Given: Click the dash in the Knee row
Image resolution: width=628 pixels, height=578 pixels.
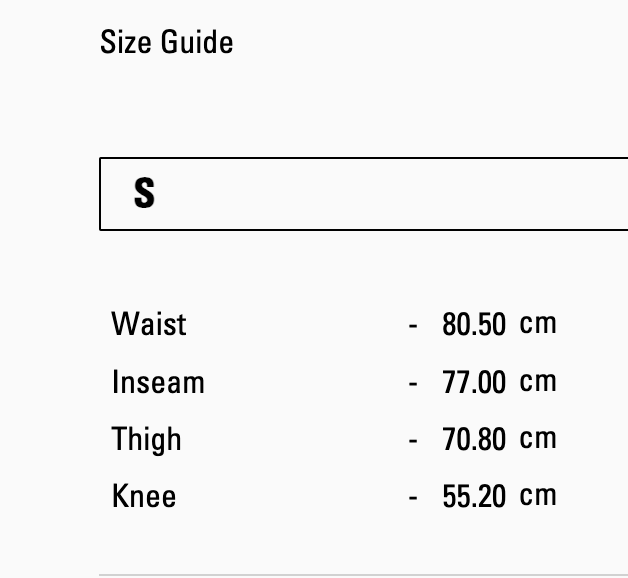Looking at the screenshot, I should [413, 497].
